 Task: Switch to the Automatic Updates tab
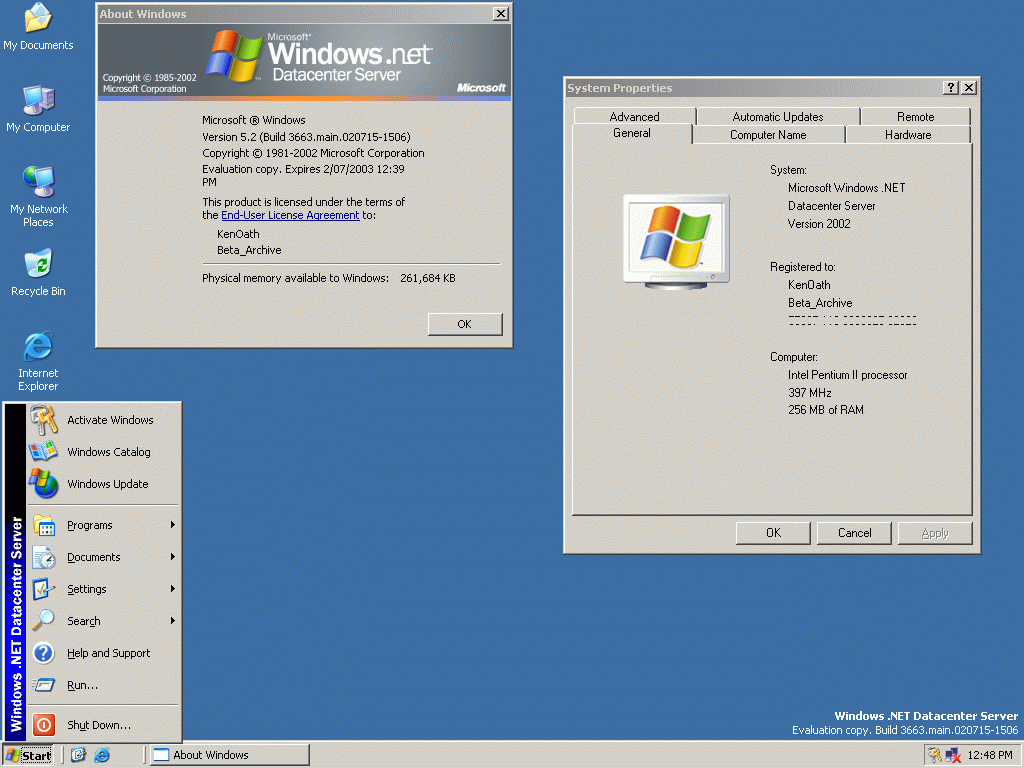[777, 117]
